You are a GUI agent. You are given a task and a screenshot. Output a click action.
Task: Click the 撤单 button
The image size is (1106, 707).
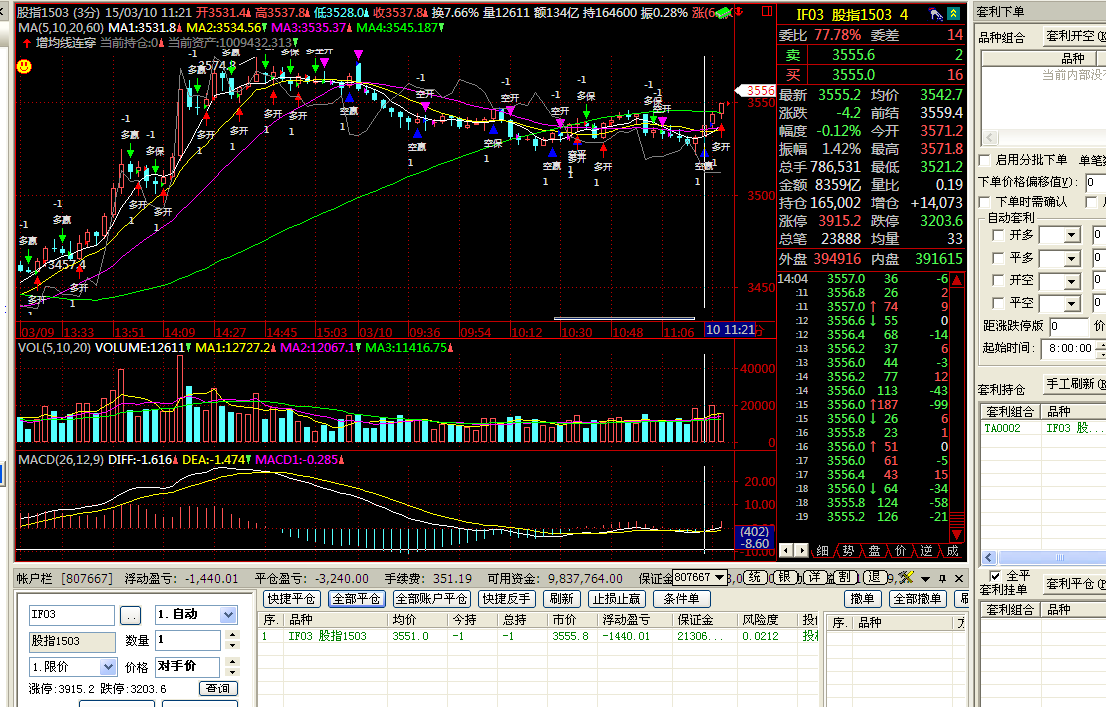pyautogui.click(x=862, y=599)
